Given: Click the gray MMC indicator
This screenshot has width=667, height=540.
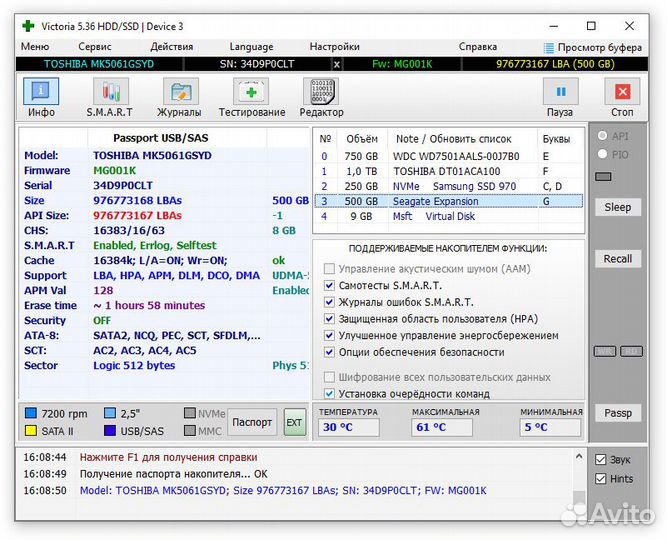Looking at the screenshot, I should point(190,431).
